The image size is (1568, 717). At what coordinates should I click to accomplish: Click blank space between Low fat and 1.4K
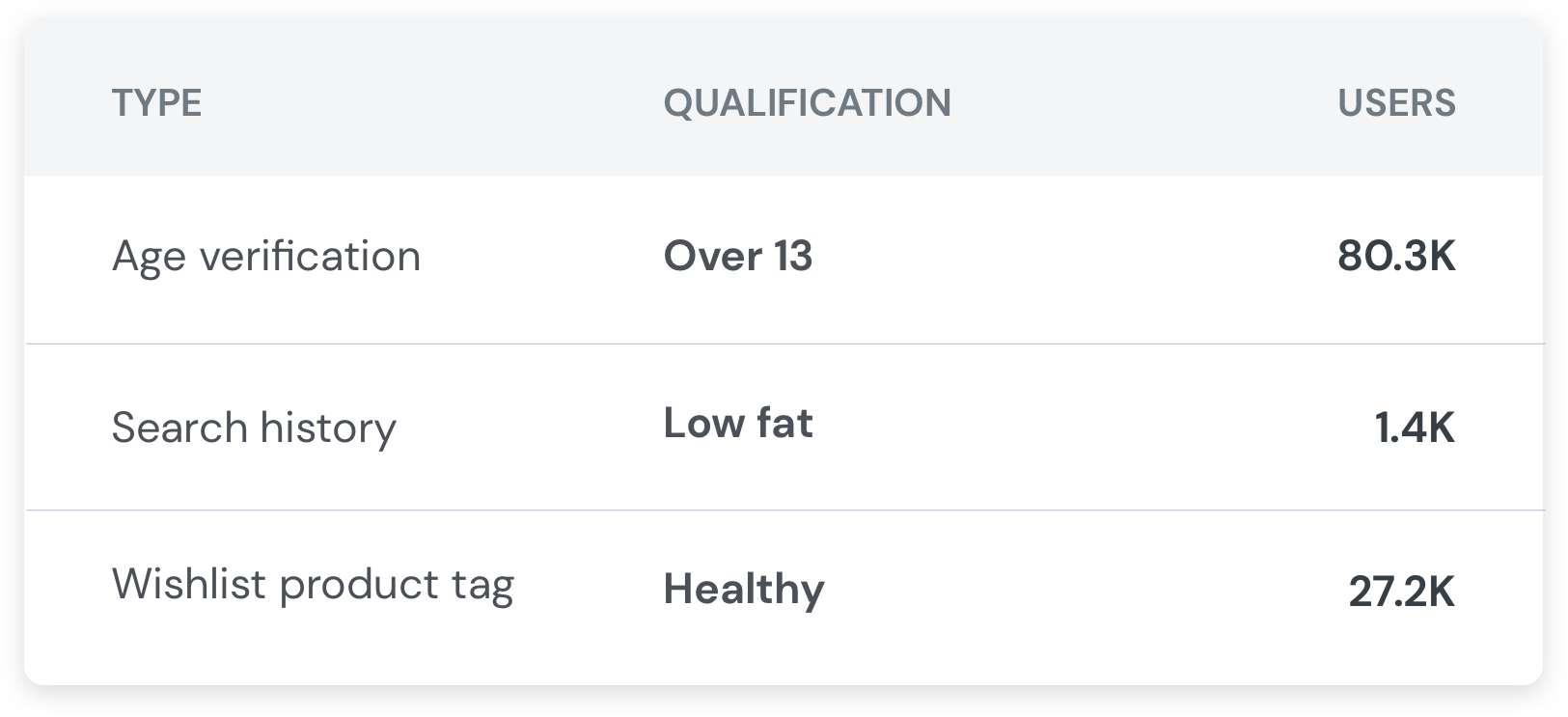(1093, 427)
